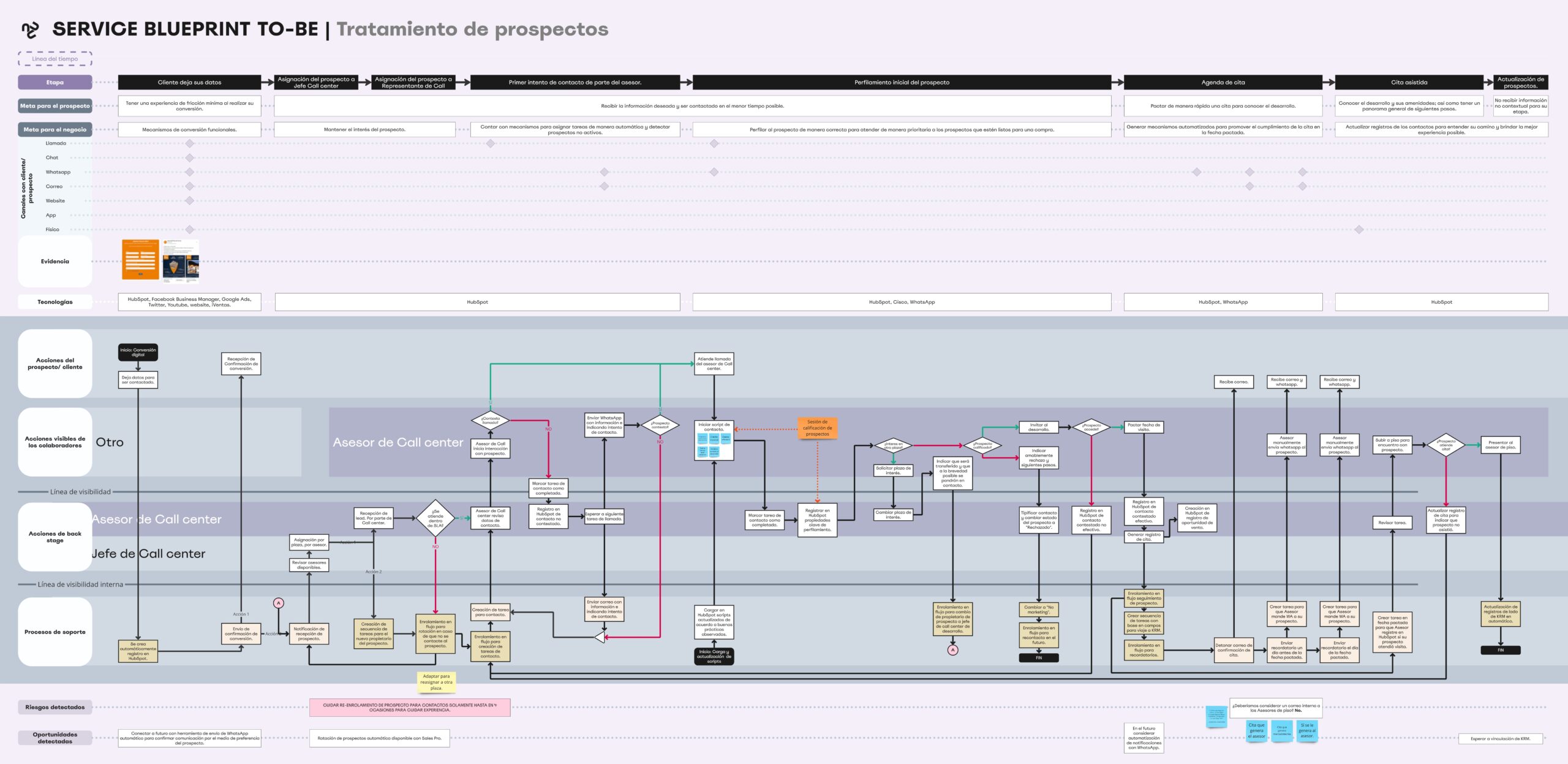1568x764 pixels.
Task: Click the 'Inicio: Conversión digital' start node
Action: pyautogui.click(x=138, y=352)
